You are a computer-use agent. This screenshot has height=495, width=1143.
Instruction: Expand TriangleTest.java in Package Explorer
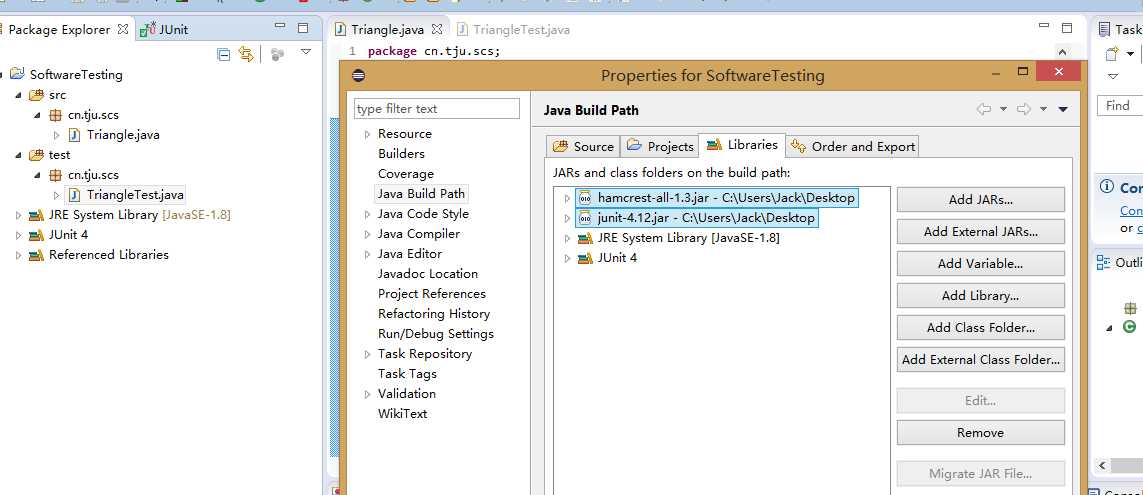pos(56,195)
